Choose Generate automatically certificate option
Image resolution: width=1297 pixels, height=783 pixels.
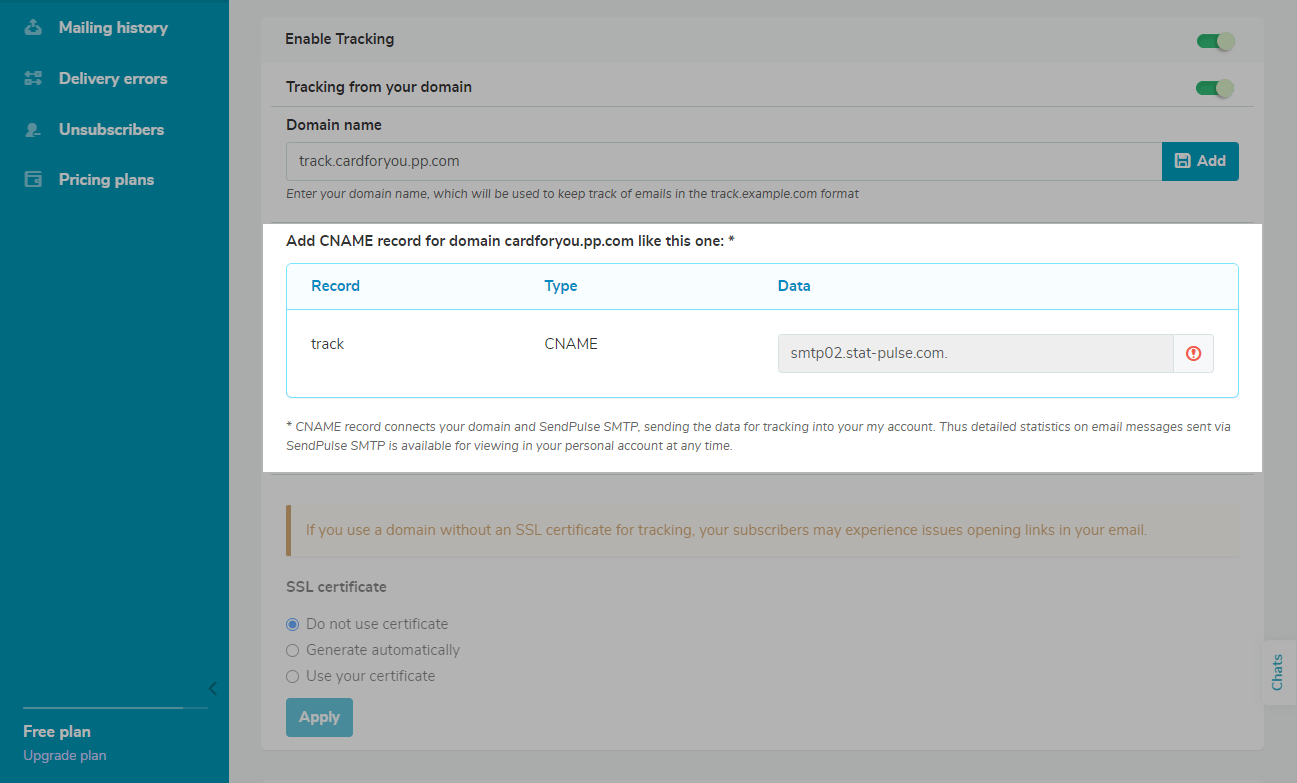coord(293,650)
